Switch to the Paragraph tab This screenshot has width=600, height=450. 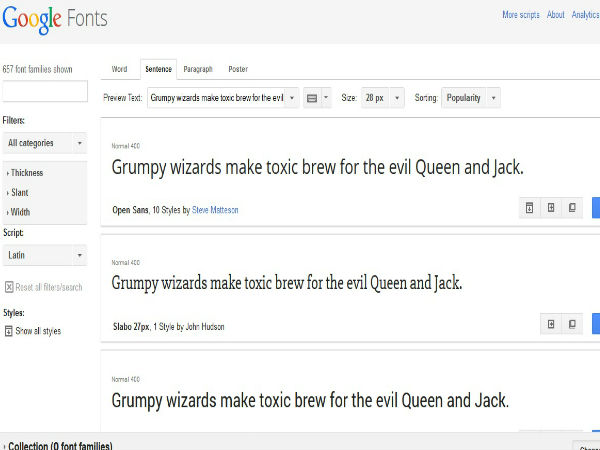pos(197,69)
